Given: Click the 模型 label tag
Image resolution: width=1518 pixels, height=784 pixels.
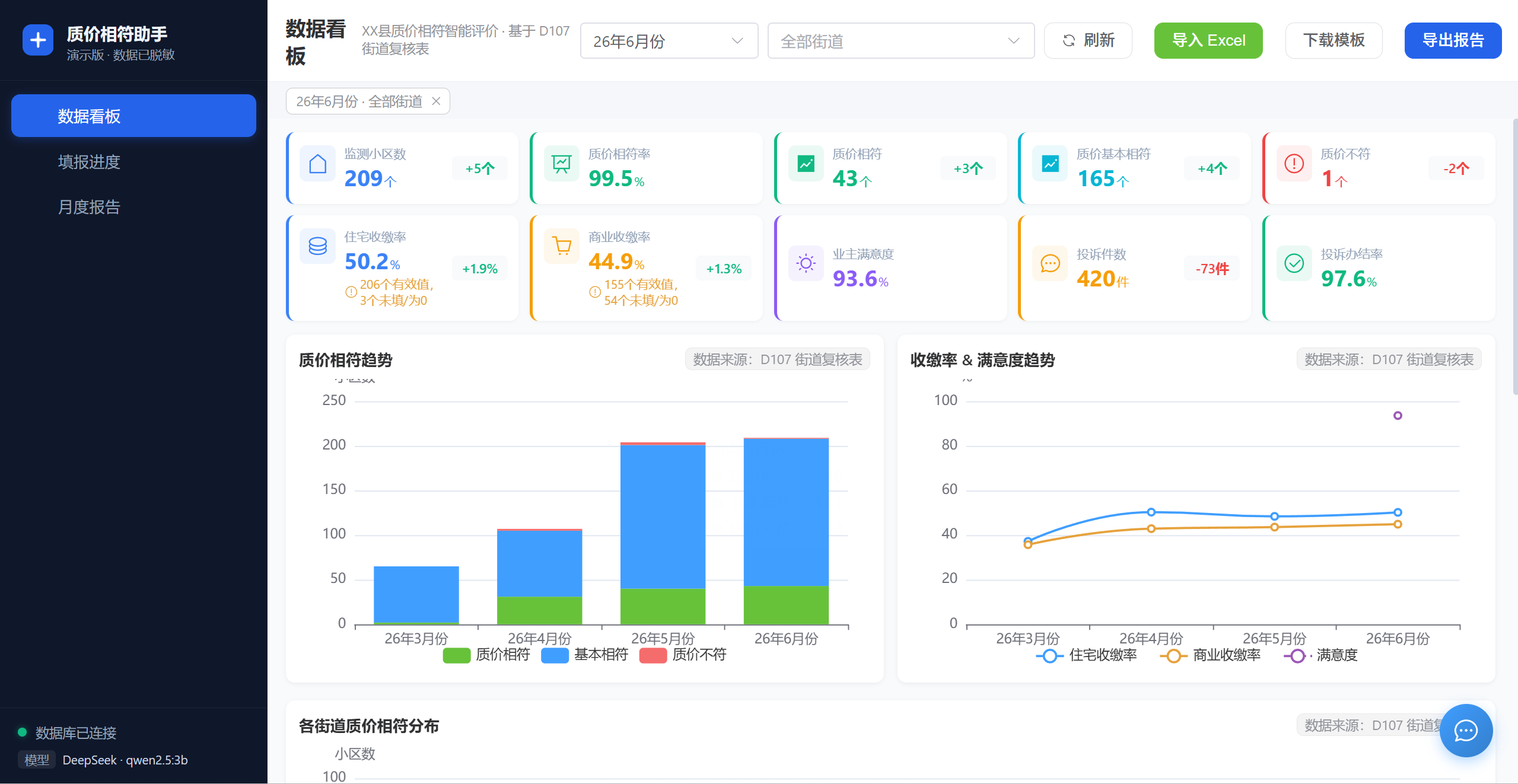Looking at the screenshot, I should coord(37,760).
